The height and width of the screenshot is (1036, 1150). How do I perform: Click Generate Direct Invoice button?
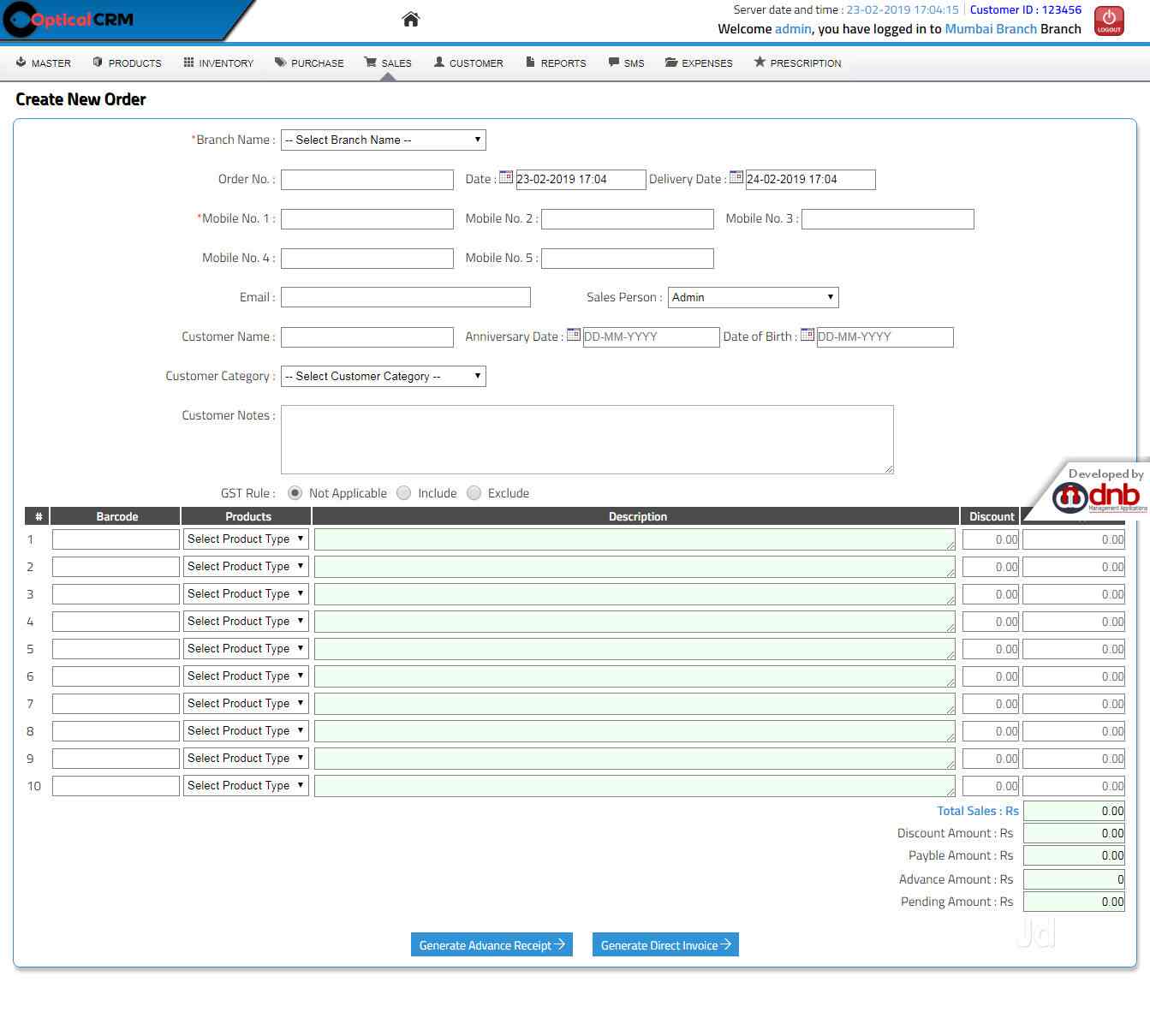pos(665,945)
